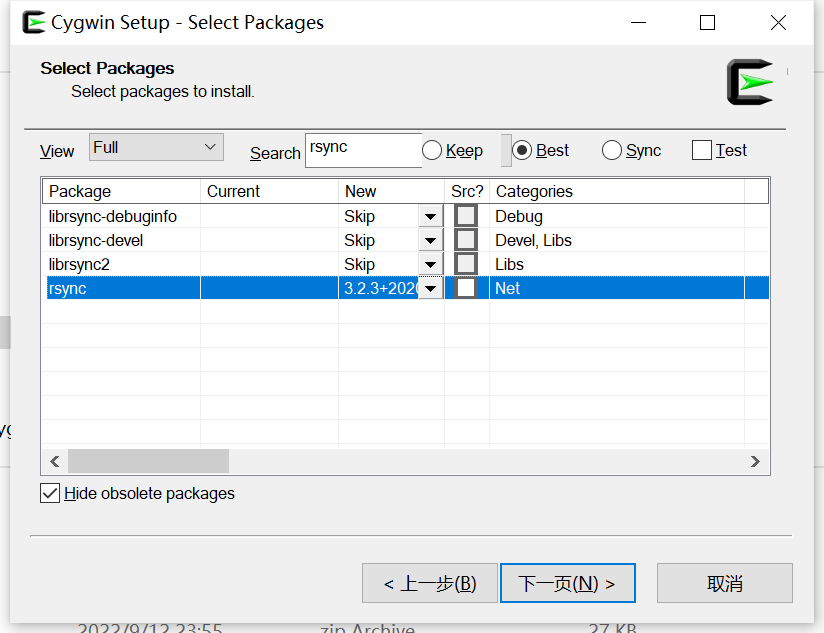Screen dimensions: 824x633
Task: Click the Cygwin logo in title bar
Action: (x=34, y=23)
